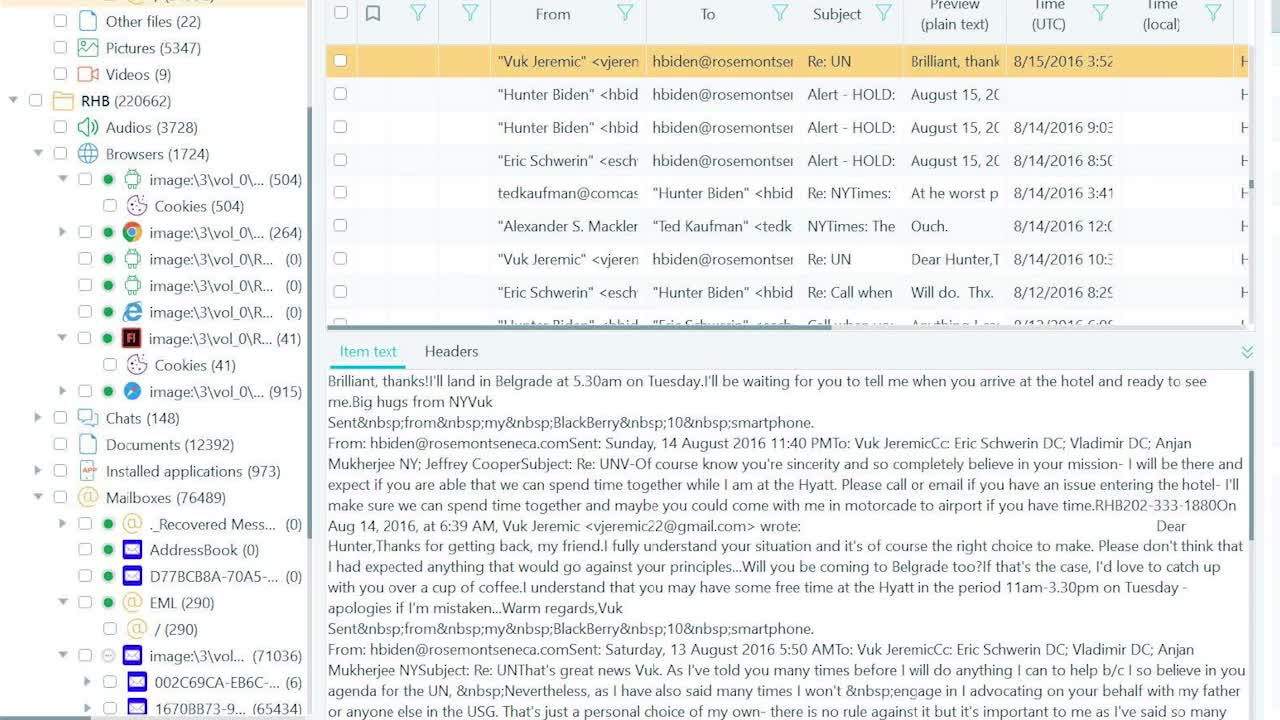1280x720 pixels.
Task: Check the Re: NYTimes email row checkbox
Action: coord(340,193)
